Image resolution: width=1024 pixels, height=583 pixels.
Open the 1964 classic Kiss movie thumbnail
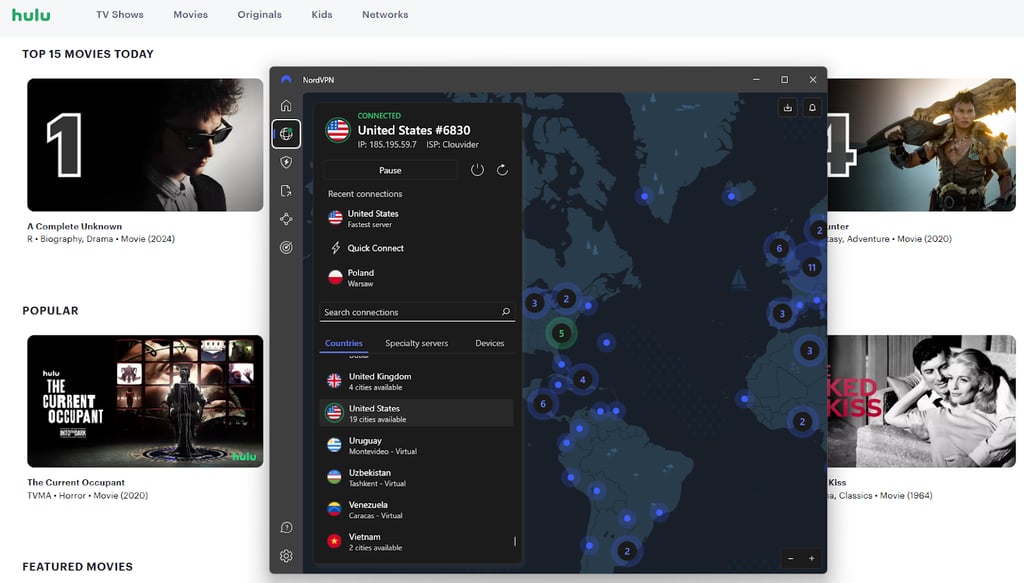tap(921, 401)
